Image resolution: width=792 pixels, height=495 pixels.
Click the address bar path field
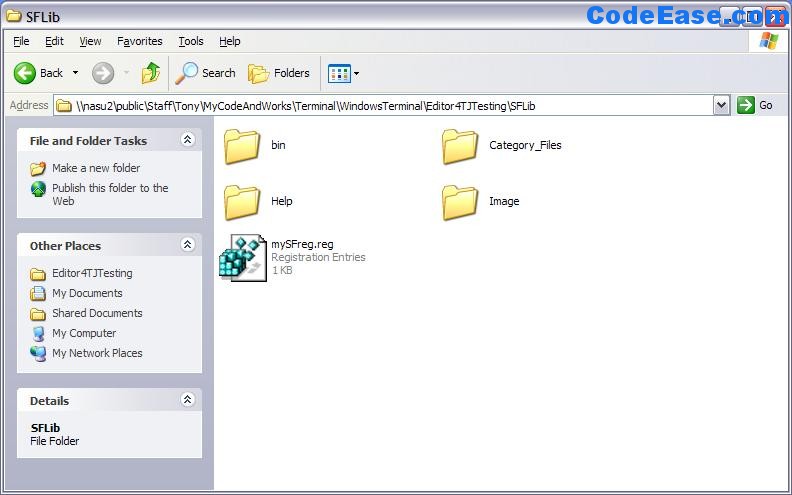click(x=384, y=106)
